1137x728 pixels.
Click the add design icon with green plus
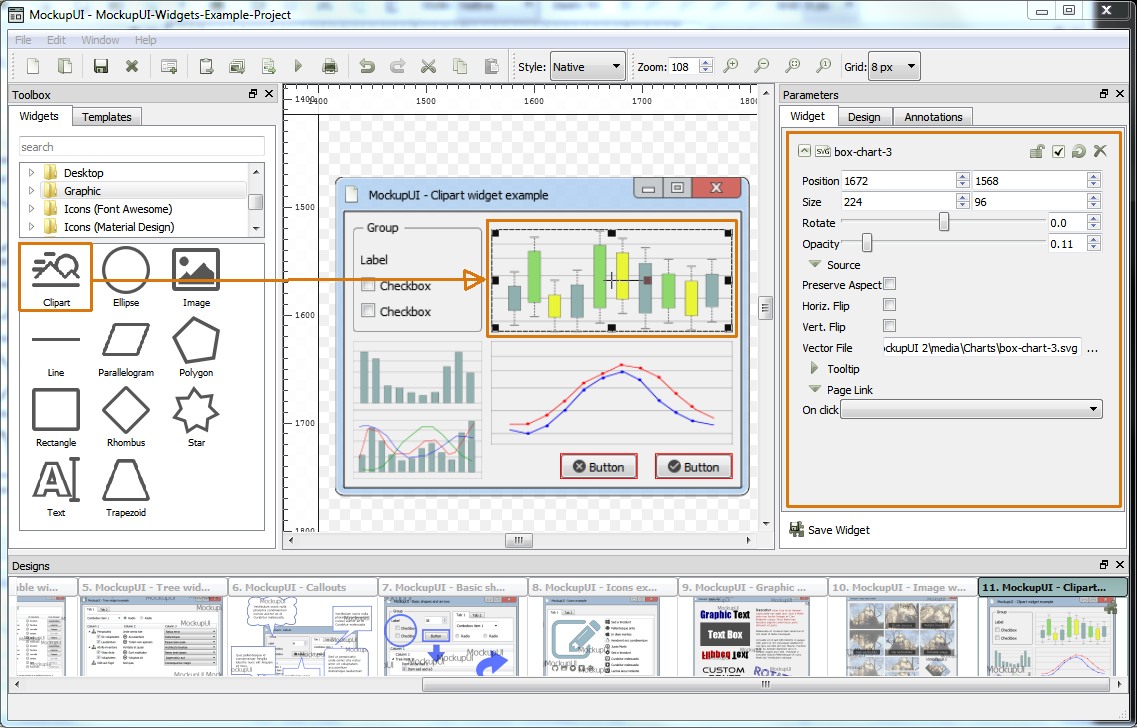pyautogui.click(x=169, y=67)
